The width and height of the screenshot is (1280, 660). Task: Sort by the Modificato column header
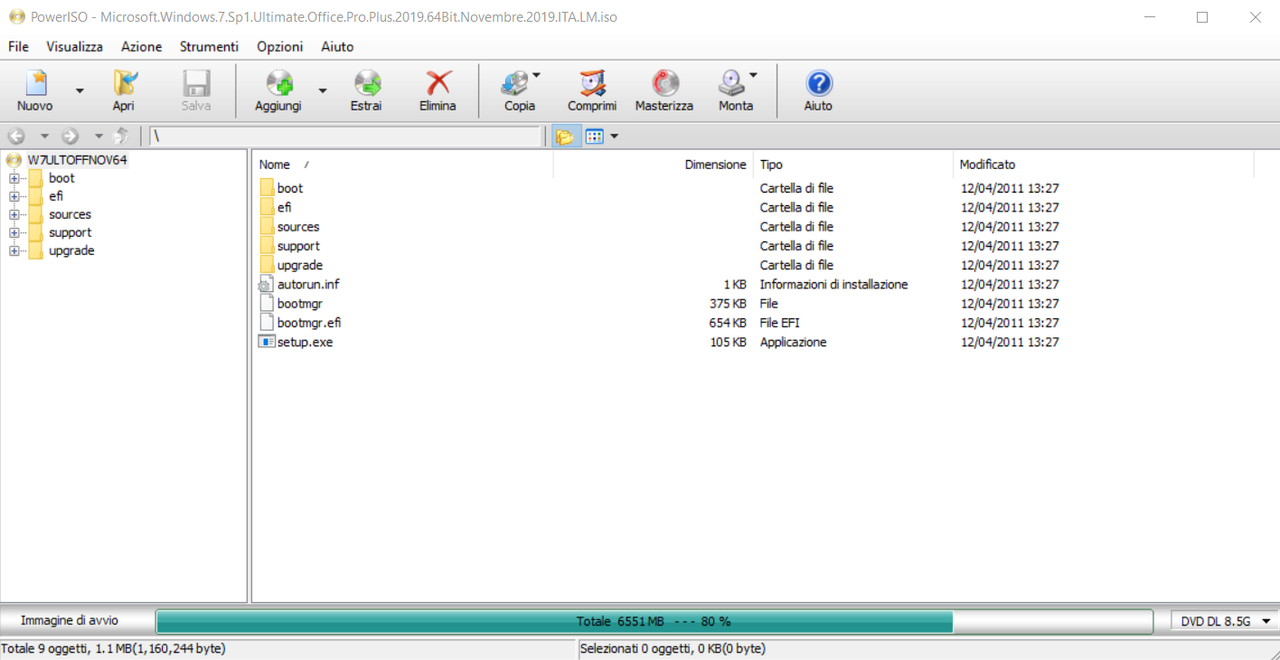click(x=1103, y=164)
